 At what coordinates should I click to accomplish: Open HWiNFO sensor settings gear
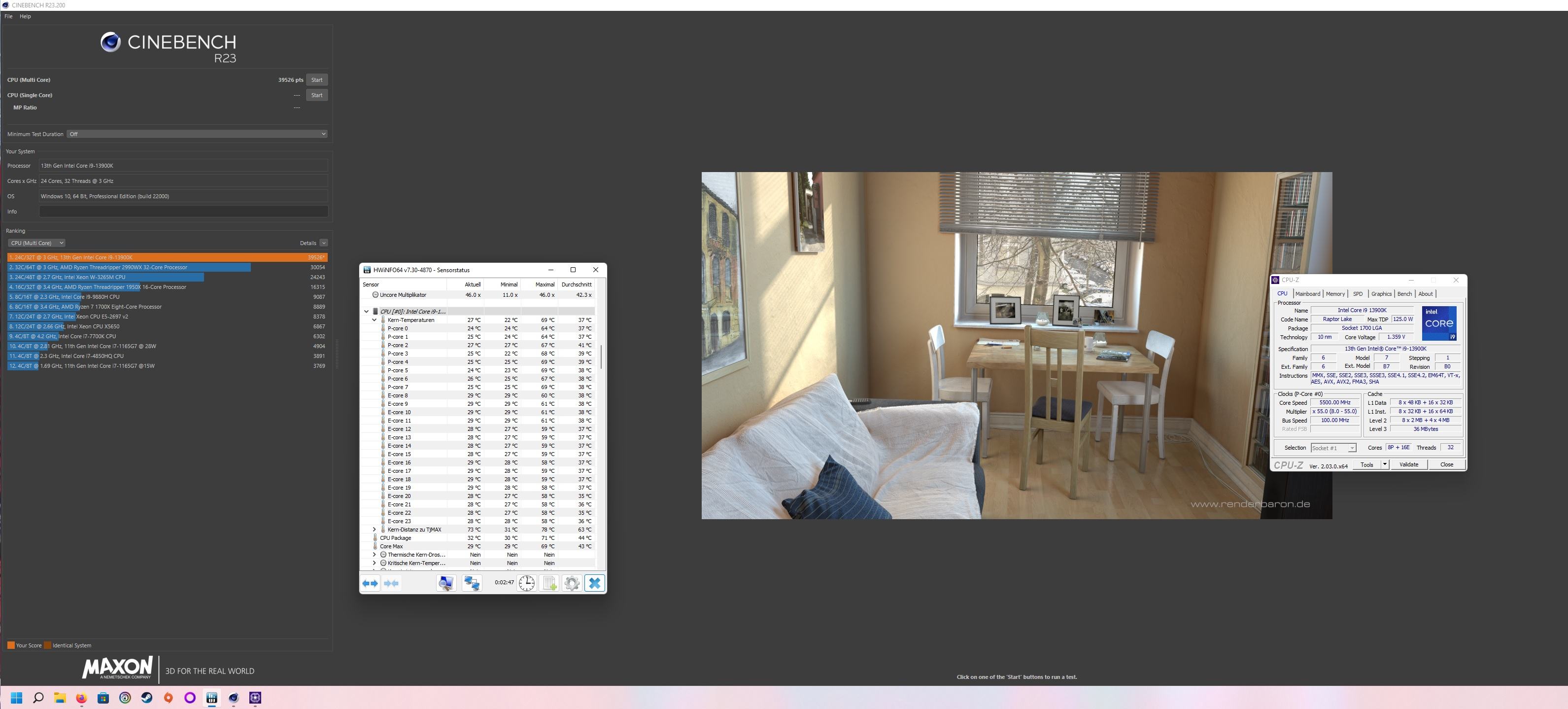click(x=572, y=583)
